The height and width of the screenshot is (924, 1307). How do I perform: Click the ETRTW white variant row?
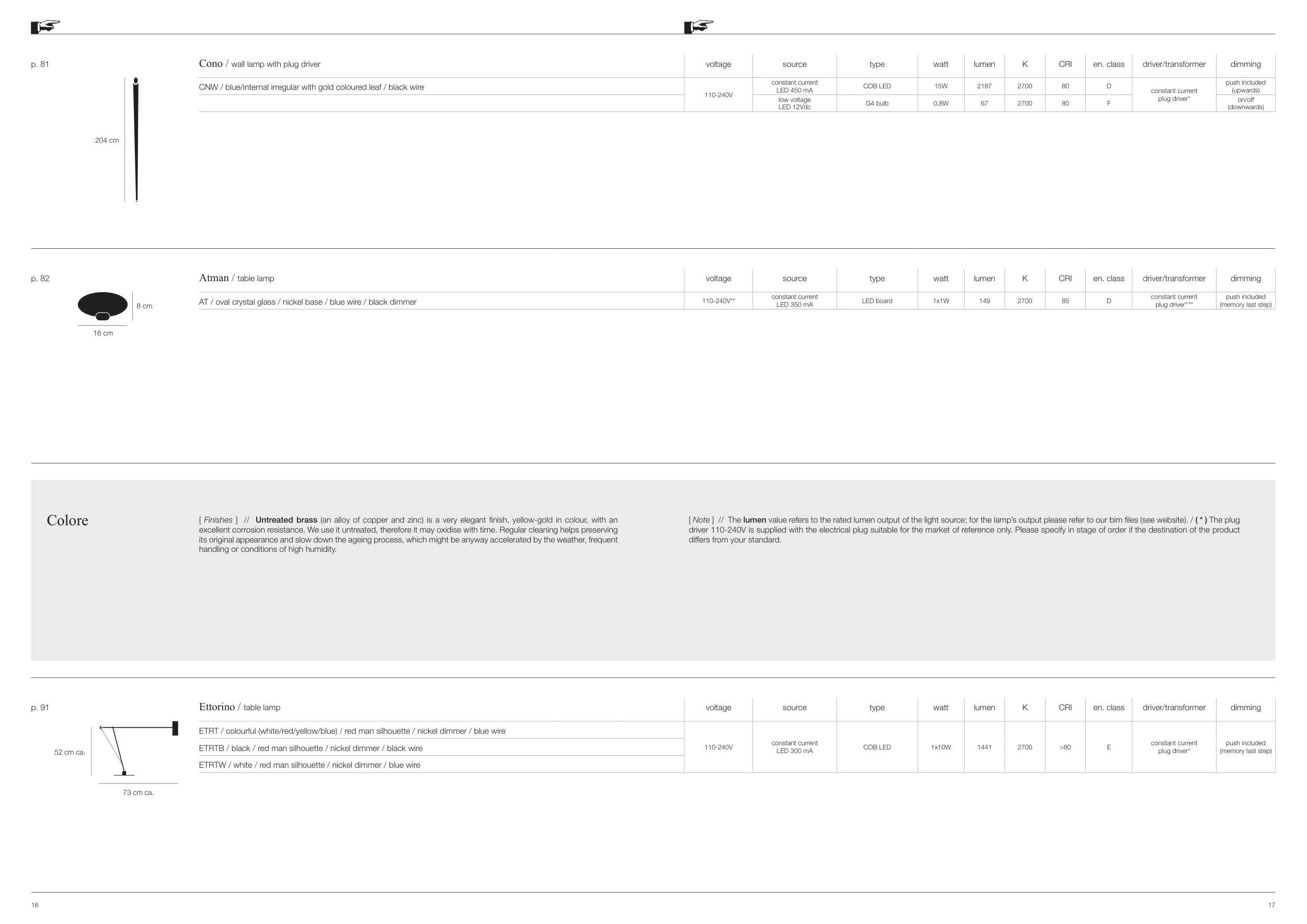pos(309,765)
